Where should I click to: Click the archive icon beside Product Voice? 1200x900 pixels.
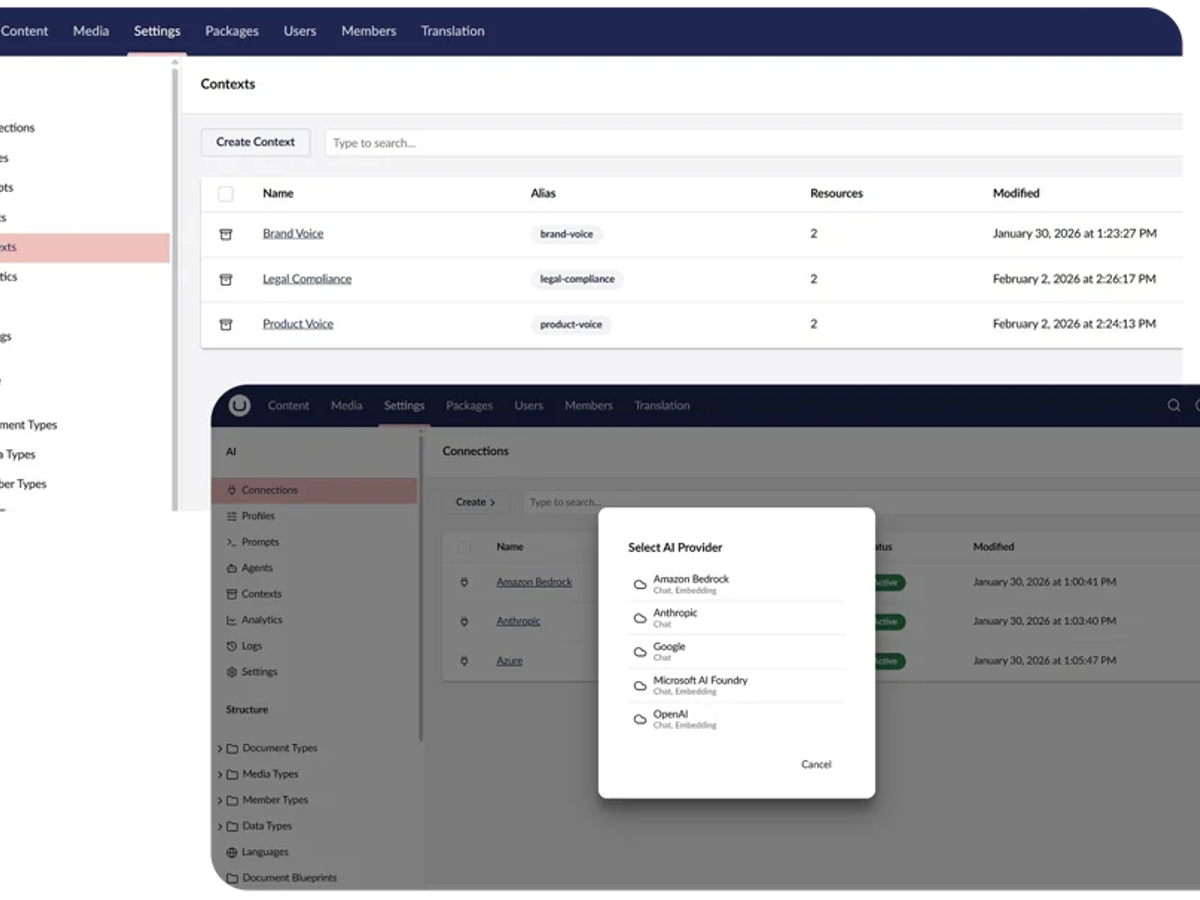coord(226,324)
